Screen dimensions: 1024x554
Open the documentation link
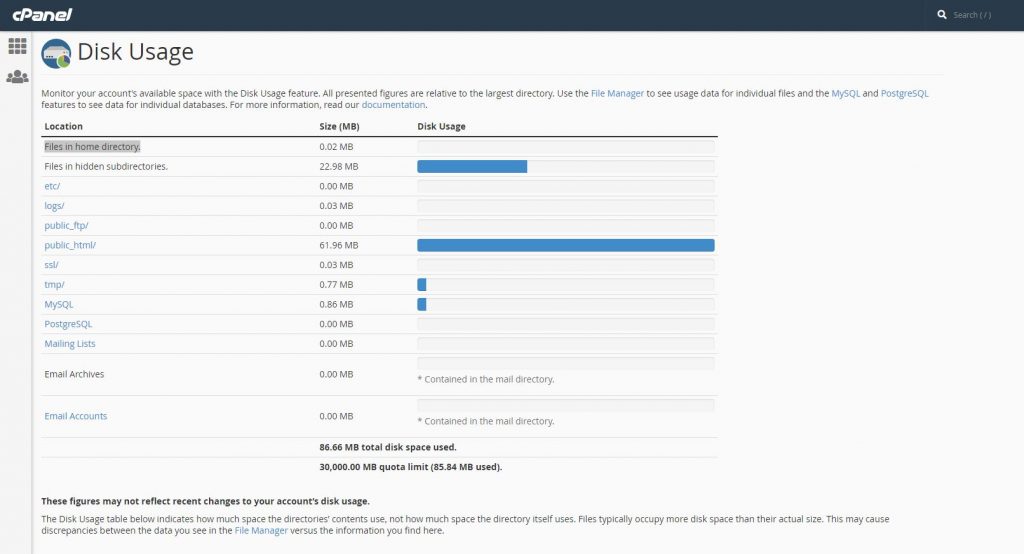point(393,105)
